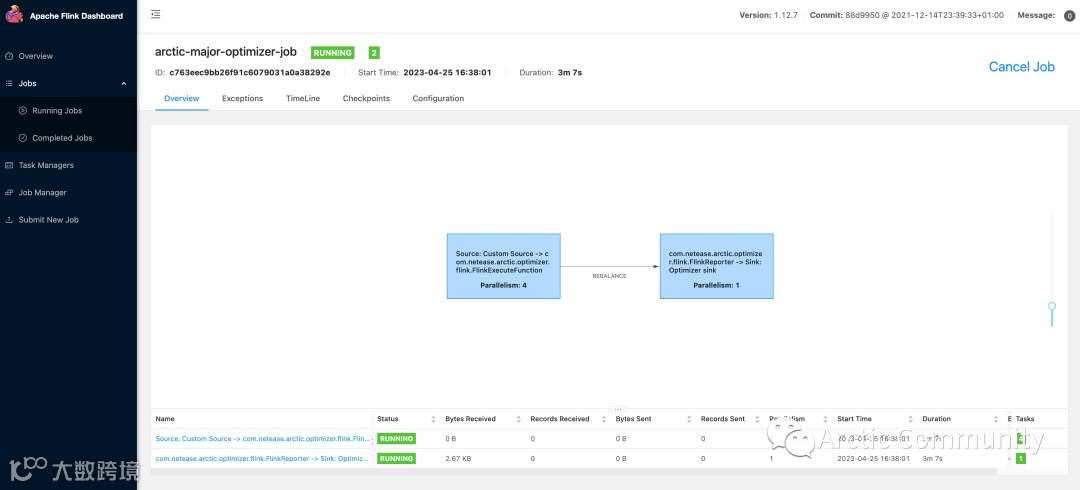The width and height of the screenshot is (1080, 490).
Task: Click RUNNING status of FlinkReporter row
Action: [397, 458]
